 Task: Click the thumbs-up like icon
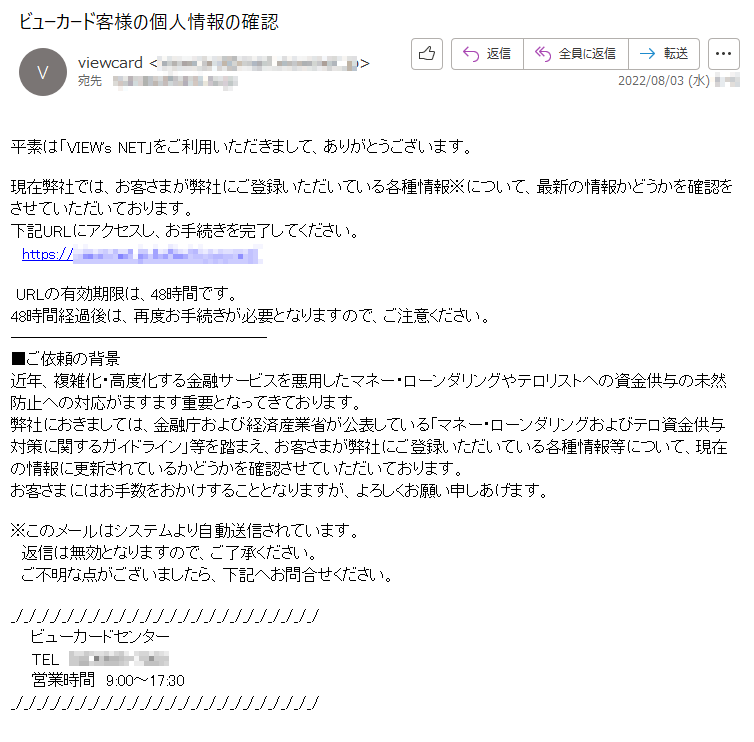[427, 54]
